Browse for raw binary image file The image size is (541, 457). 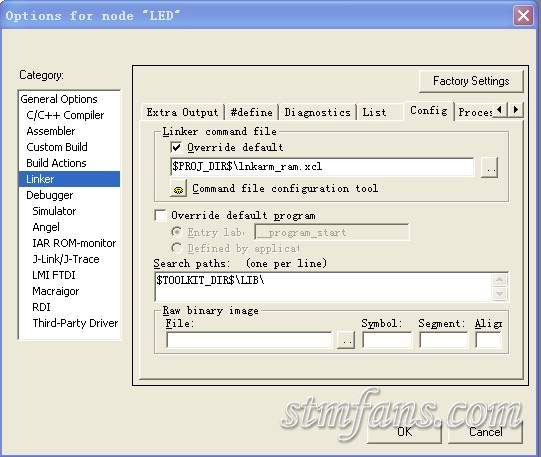pyautogui.click(x=346, y=341)
